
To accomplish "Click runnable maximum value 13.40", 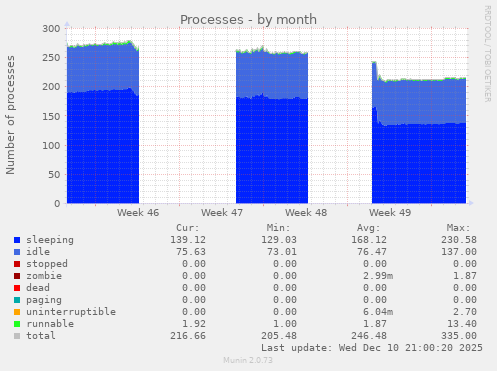I will (462, 324).
